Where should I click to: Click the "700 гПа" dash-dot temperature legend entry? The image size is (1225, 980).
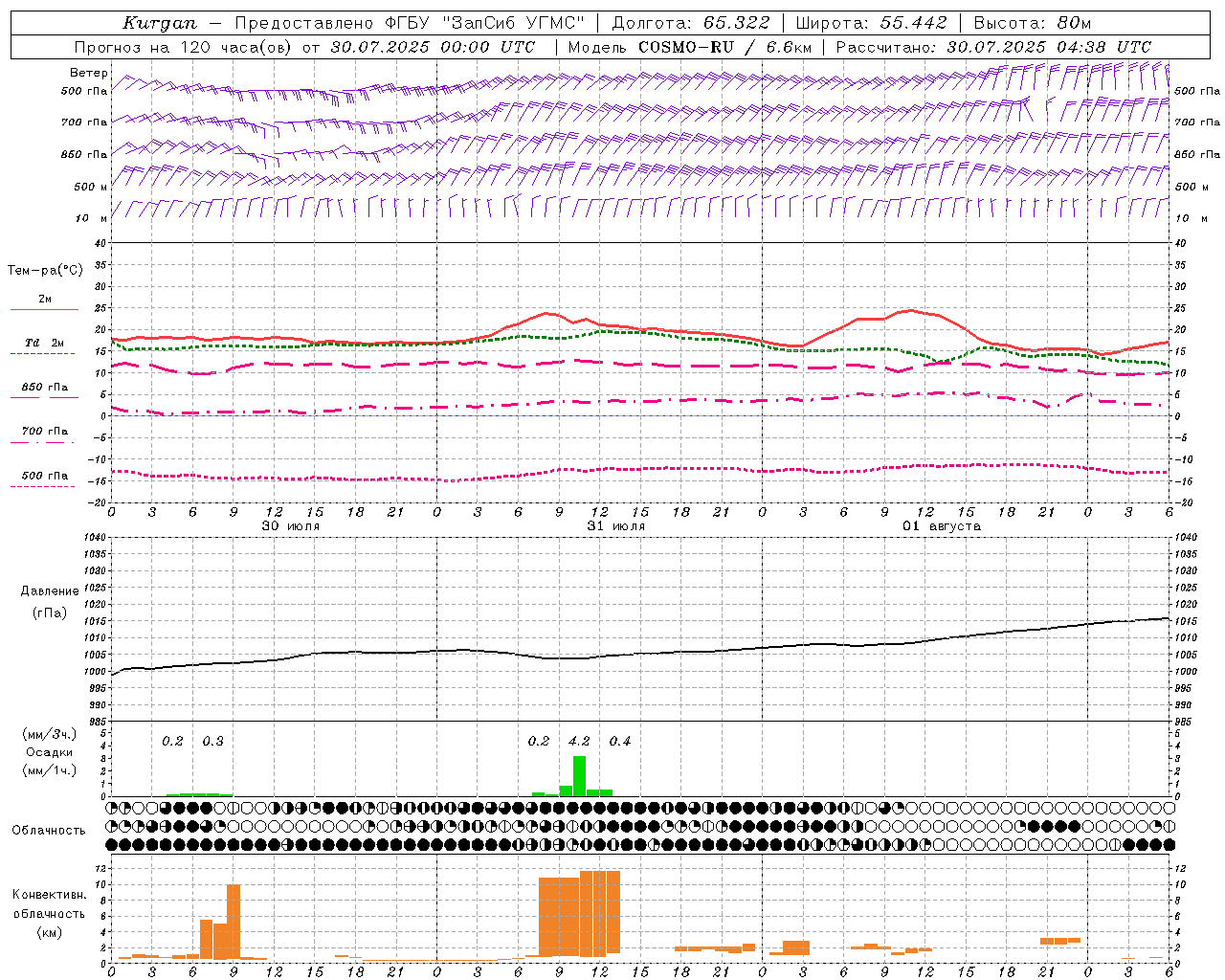click(44, 431)
